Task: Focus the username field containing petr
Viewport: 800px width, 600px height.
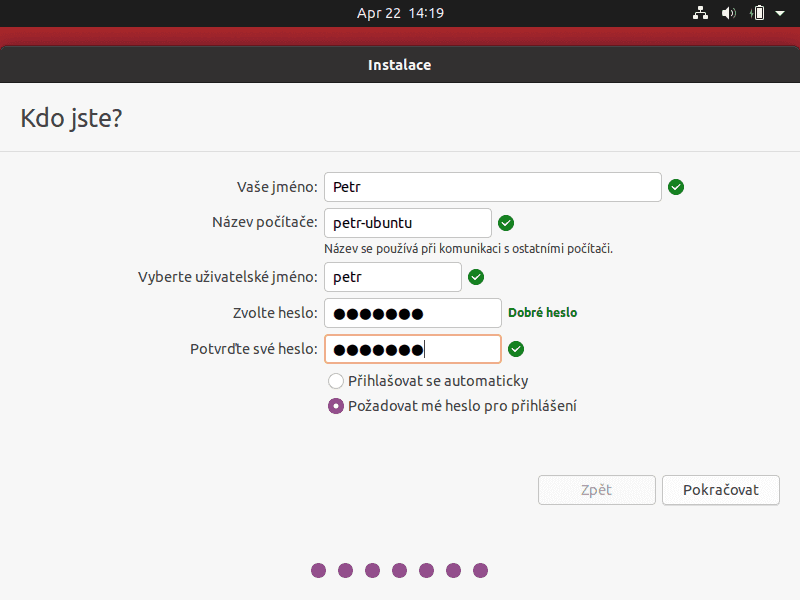Action: 393,277
